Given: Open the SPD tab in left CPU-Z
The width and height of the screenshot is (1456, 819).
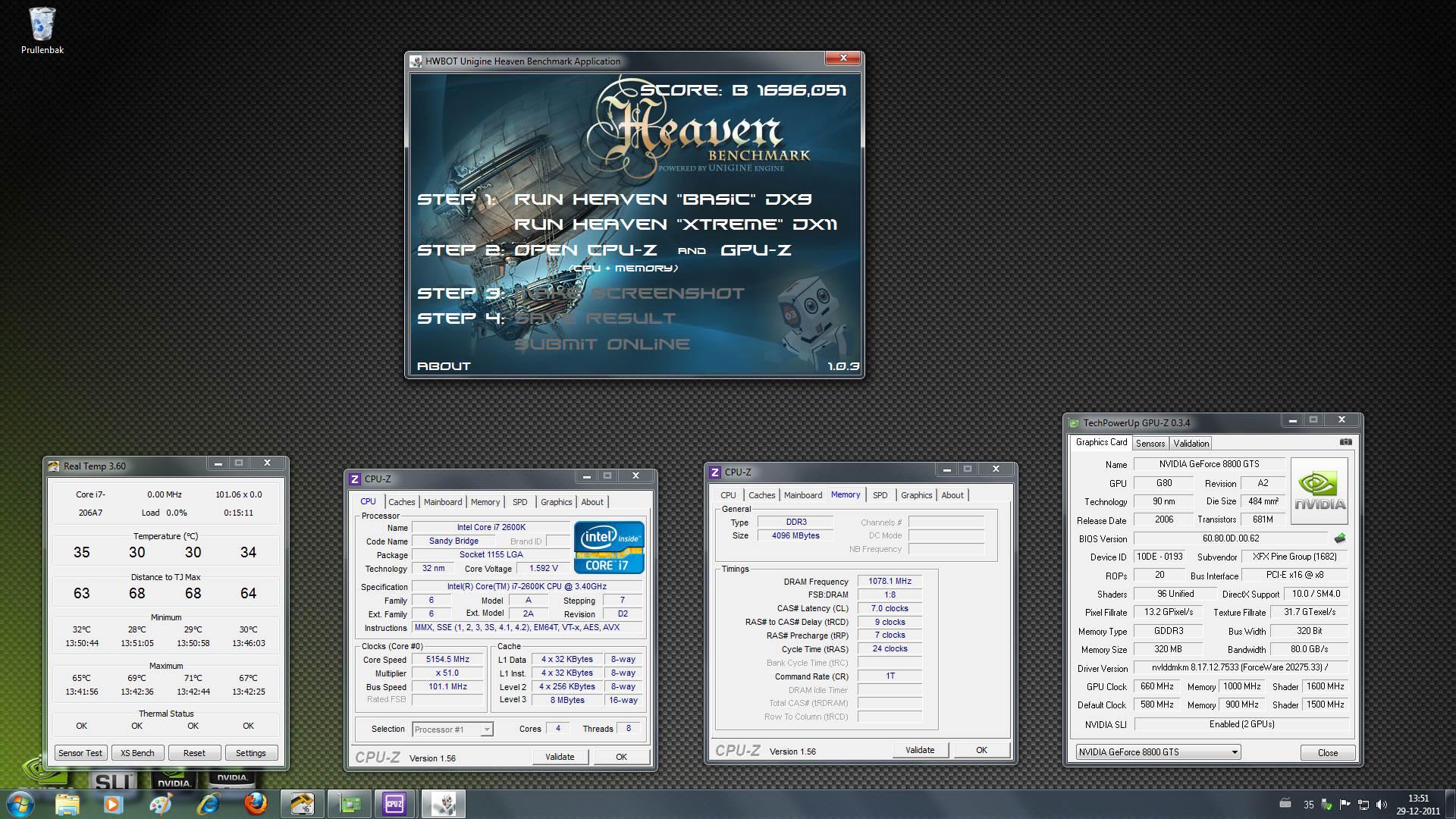Looking at the screenshot, I should pos(519,502).
